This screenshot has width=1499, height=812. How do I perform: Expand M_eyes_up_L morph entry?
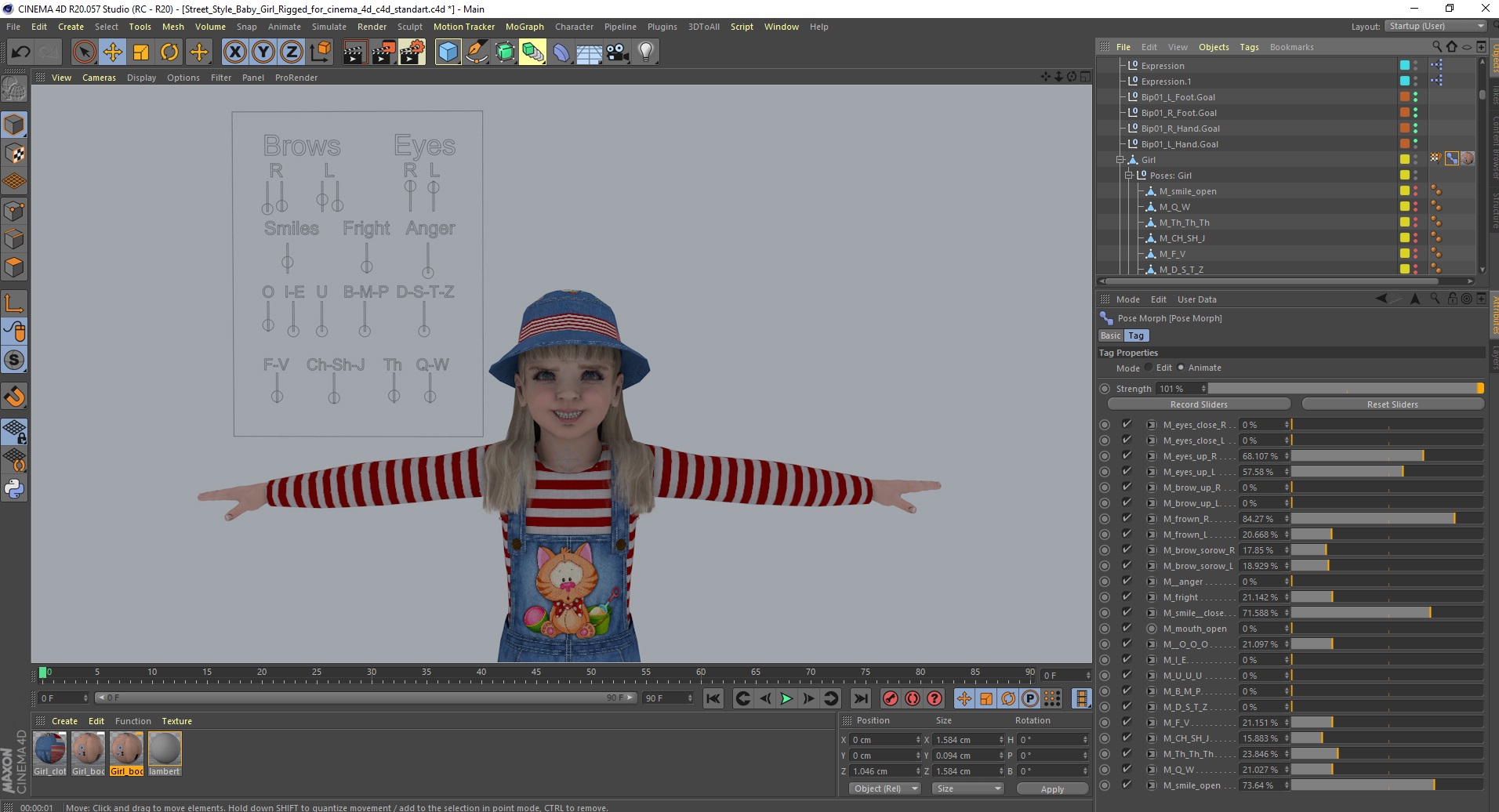point(1151,472)
